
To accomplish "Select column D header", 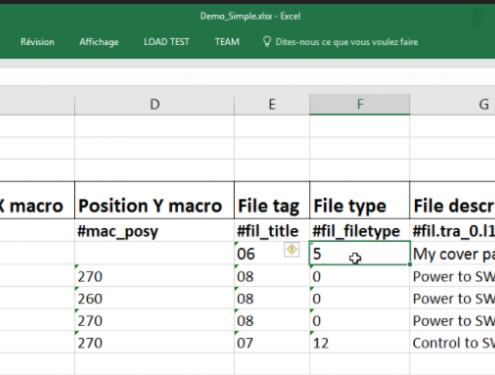I will 155,105.
